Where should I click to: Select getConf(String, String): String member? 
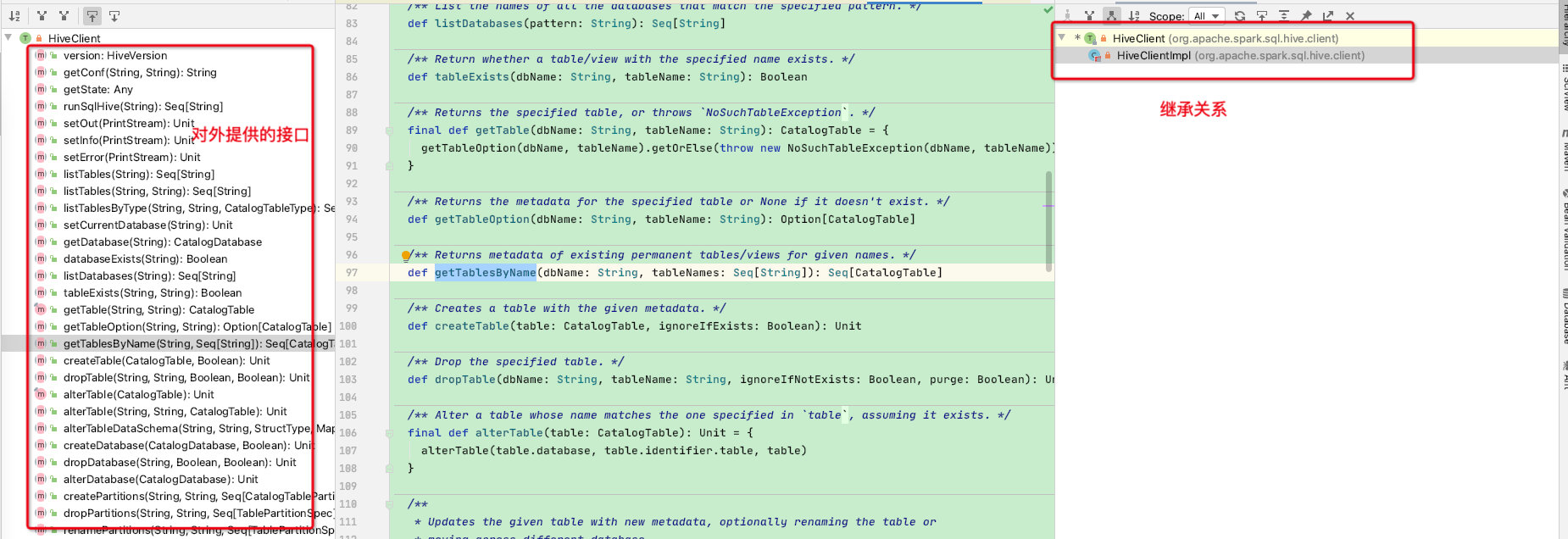(140, 72)
